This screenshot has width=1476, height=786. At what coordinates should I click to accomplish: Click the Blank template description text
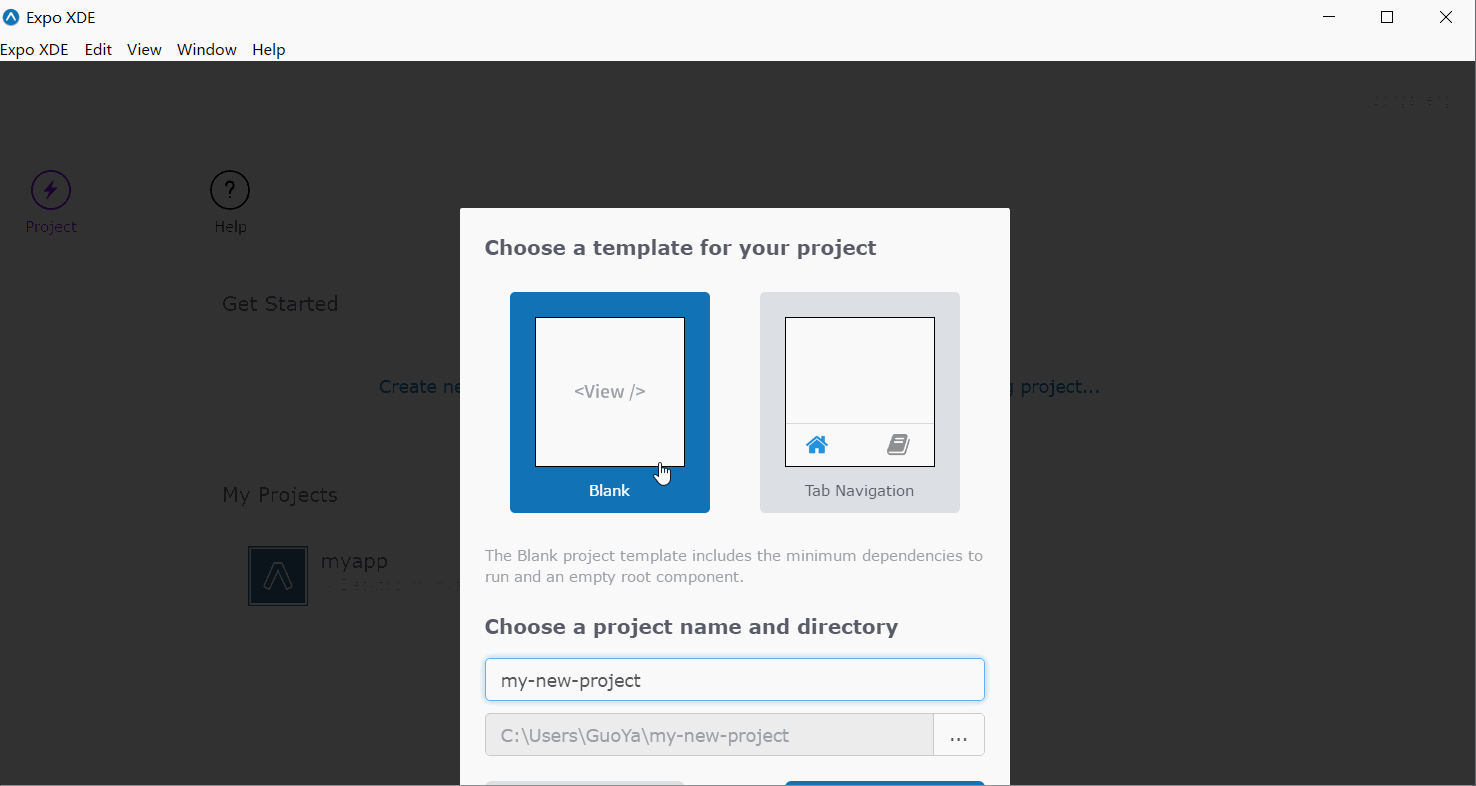[x=734, y=566]
